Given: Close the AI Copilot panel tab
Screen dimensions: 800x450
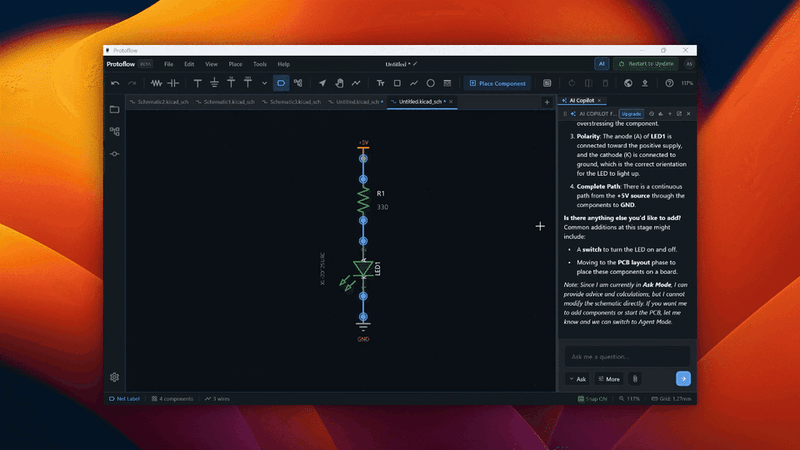Looking at the screenshot, I should coord(599,101).
